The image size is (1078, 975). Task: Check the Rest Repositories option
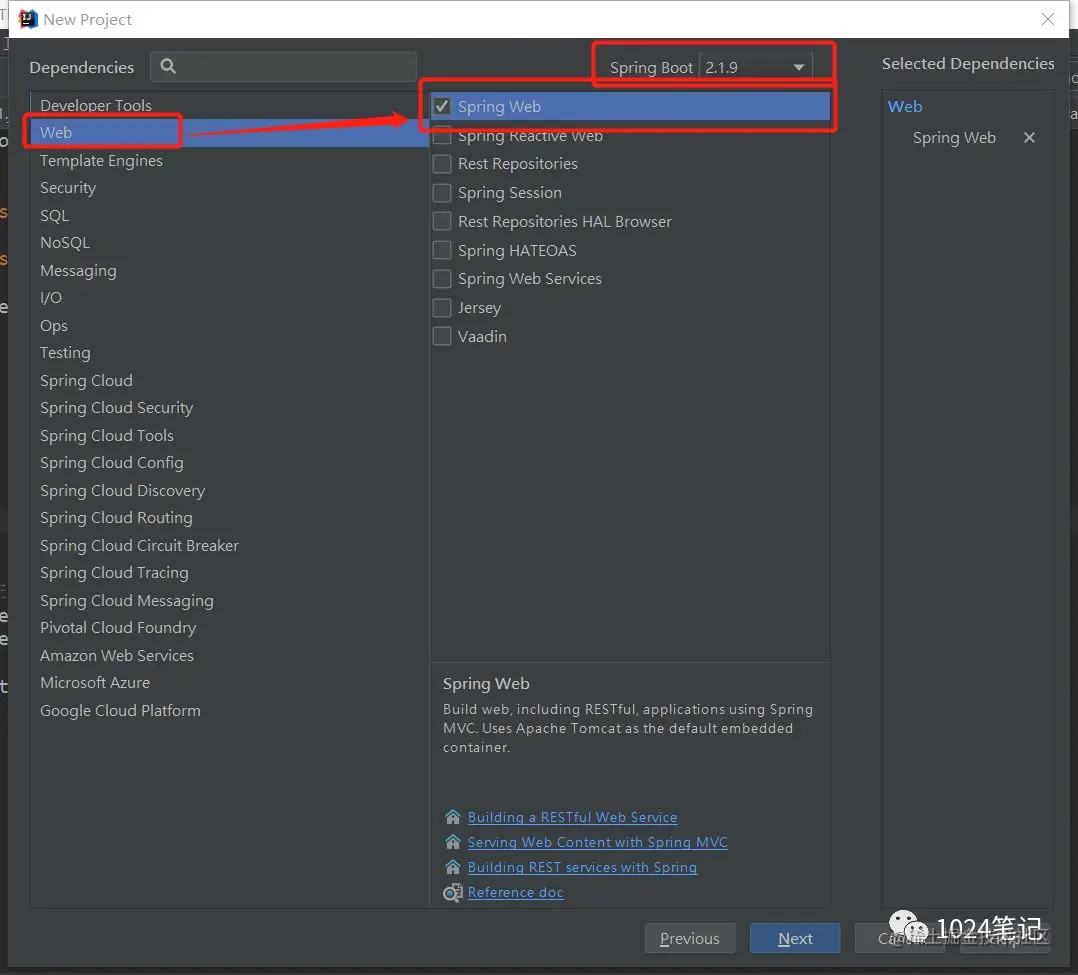click(442, 164)
